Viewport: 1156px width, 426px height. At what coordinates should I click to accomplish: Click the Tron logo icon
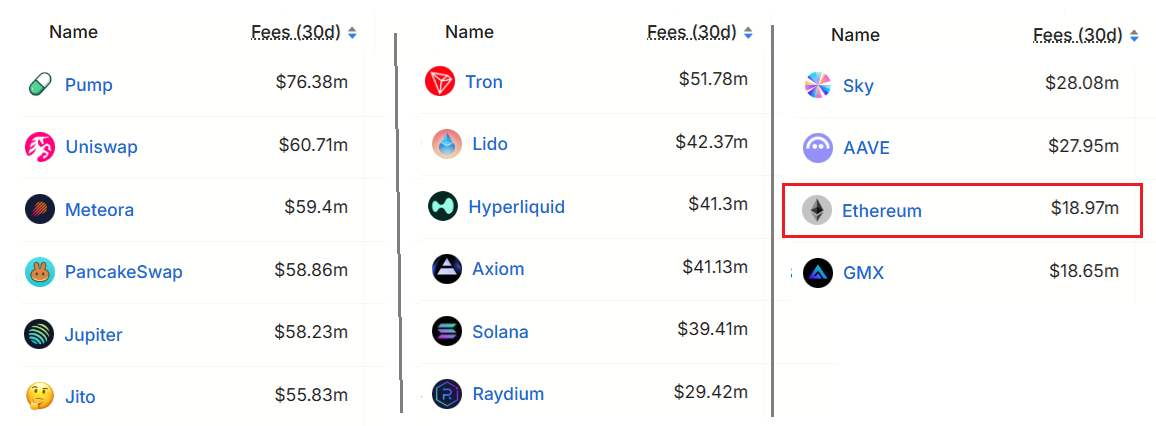pyautogui.click(x=440, y=82)
